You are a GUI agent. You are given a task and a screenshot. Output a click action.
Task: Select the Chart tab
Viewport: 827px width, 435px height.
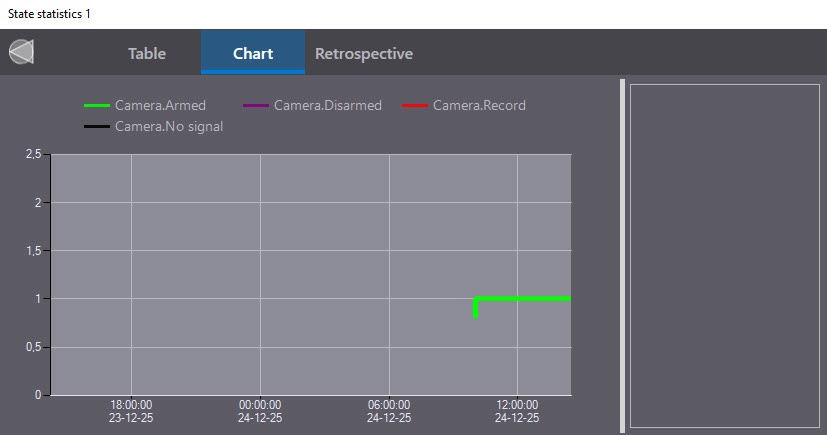[x=253, y=52]
